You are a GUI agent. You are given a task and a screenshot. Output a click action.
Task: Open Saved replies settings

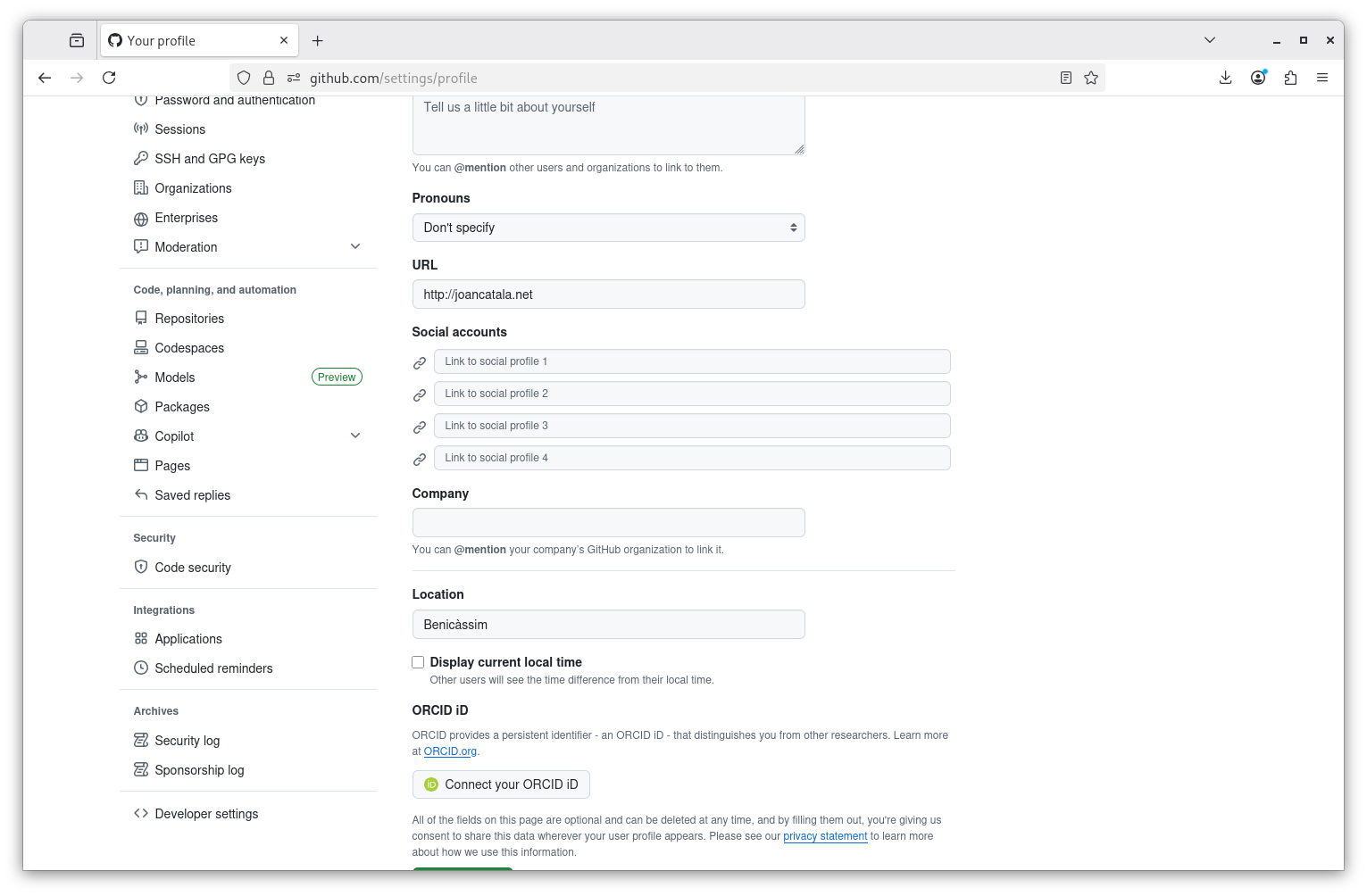[192, 494]
